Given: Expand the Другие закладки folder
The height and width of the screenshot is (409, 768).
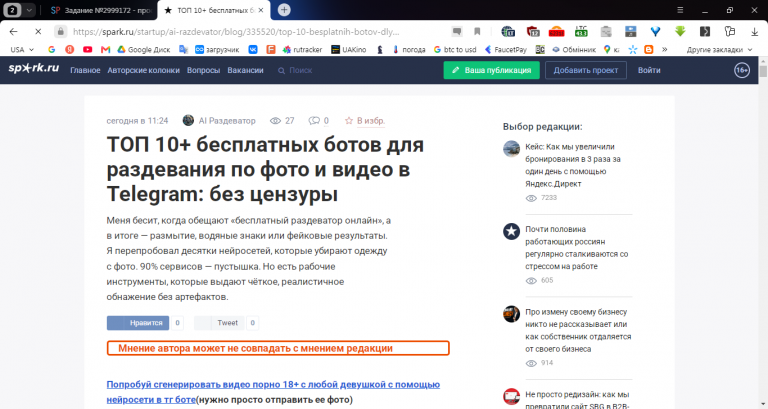Looking at the screenshot, I should pos(719,49).
